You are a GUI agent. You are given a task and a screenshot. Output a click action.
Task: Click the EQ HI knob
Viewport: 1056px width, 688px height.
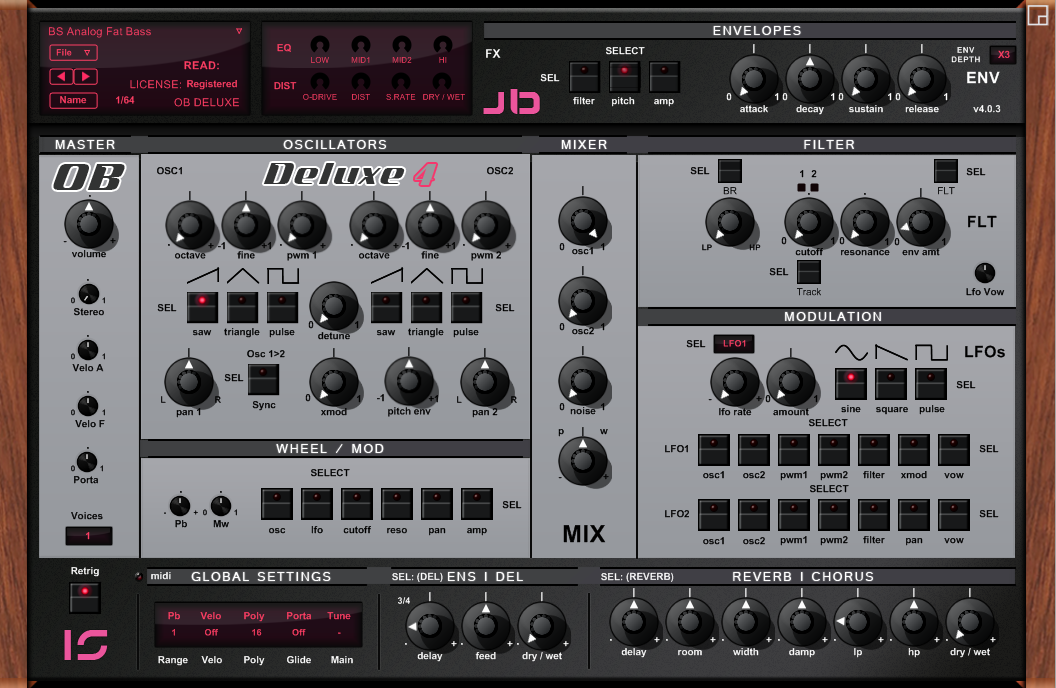click(x=442, y=45)
